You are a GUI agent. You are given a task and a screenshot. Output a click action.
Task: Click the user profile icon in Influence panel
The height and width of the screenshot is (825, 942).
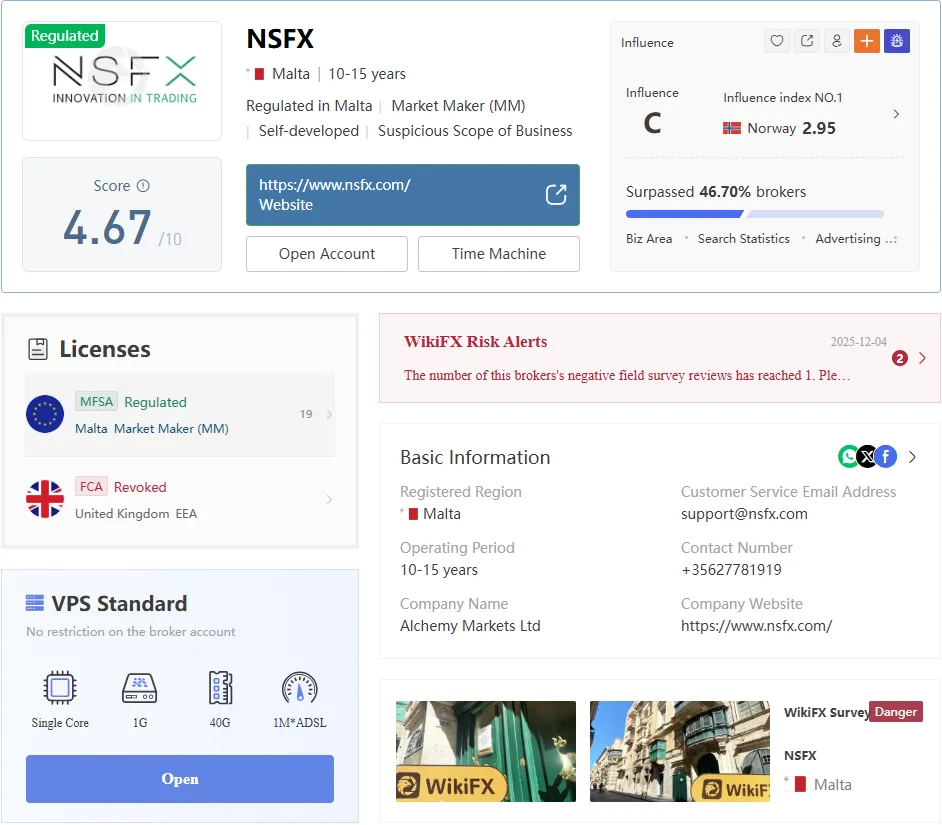click(x=837, y=41)
